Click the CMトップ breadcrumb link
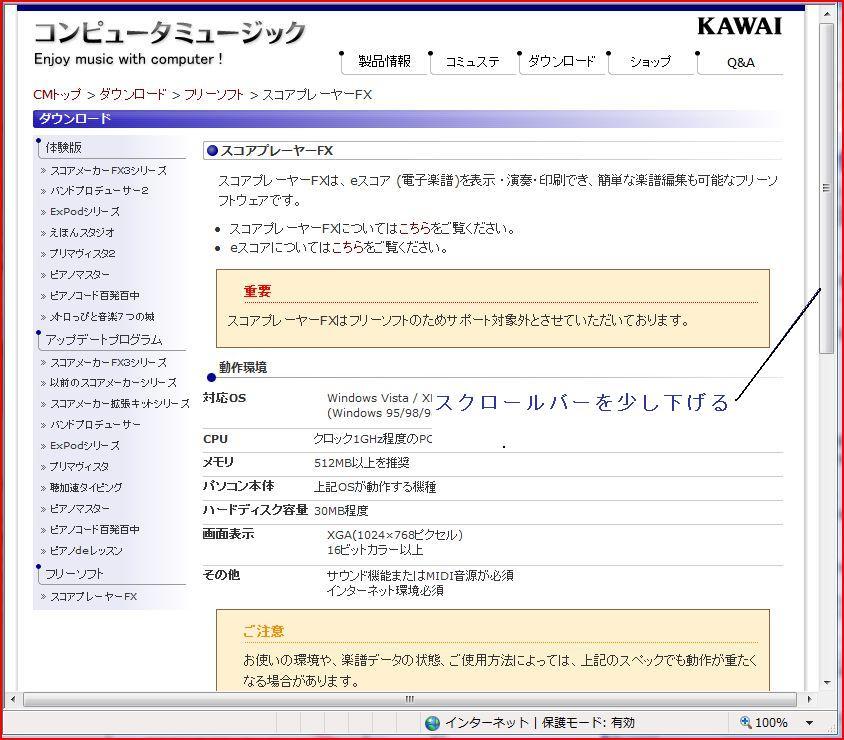844x740 pixels. coord(58,94)
